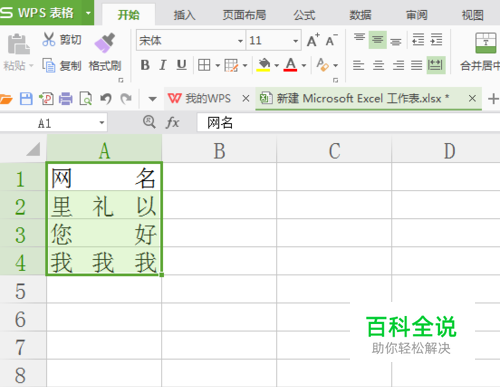Expand the borders dropdown arrow
This screenshot has height=387, width=500.
pos(217,65)
